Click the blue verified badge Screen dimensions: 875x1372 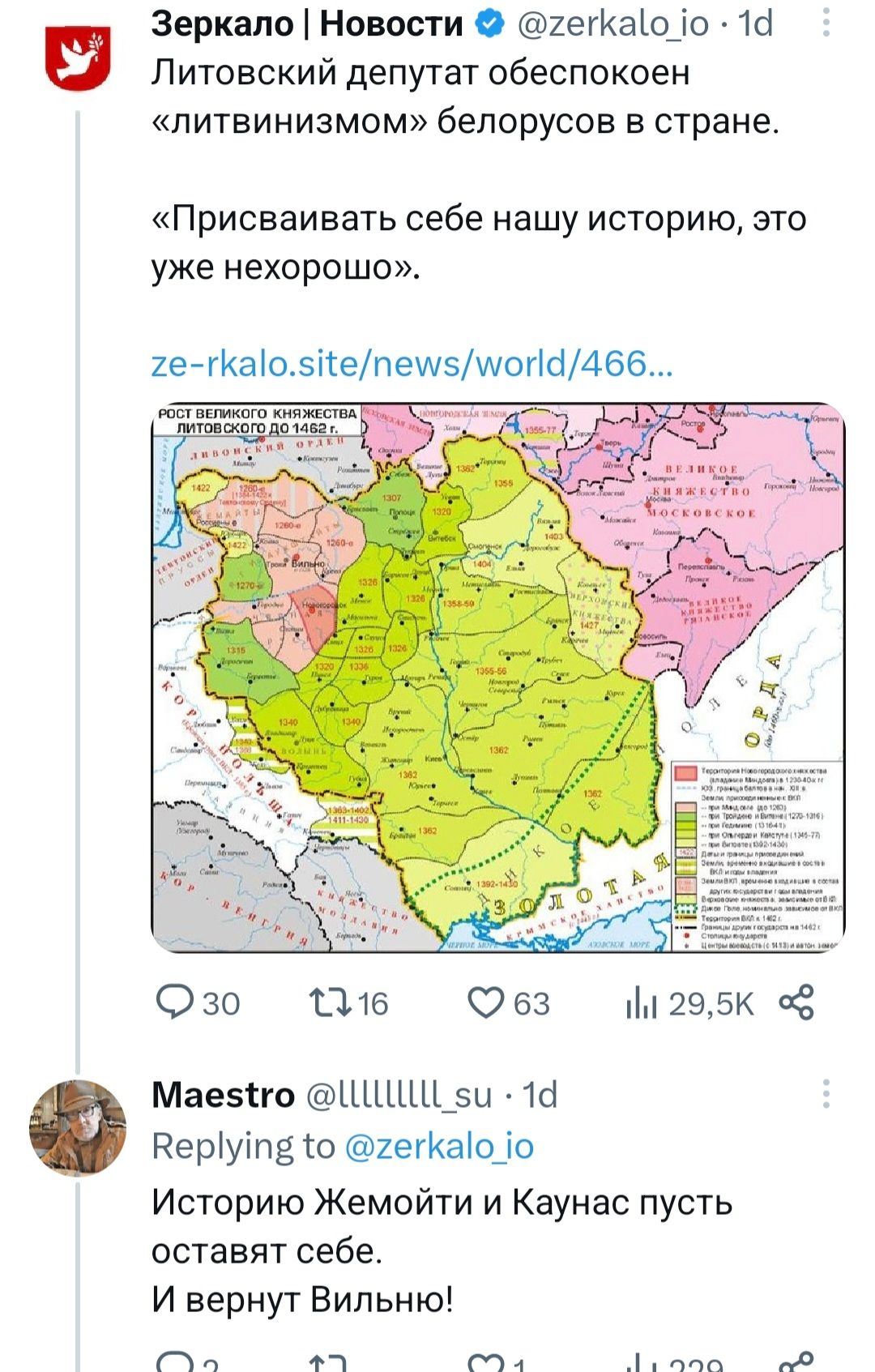(x=489, y=24)
